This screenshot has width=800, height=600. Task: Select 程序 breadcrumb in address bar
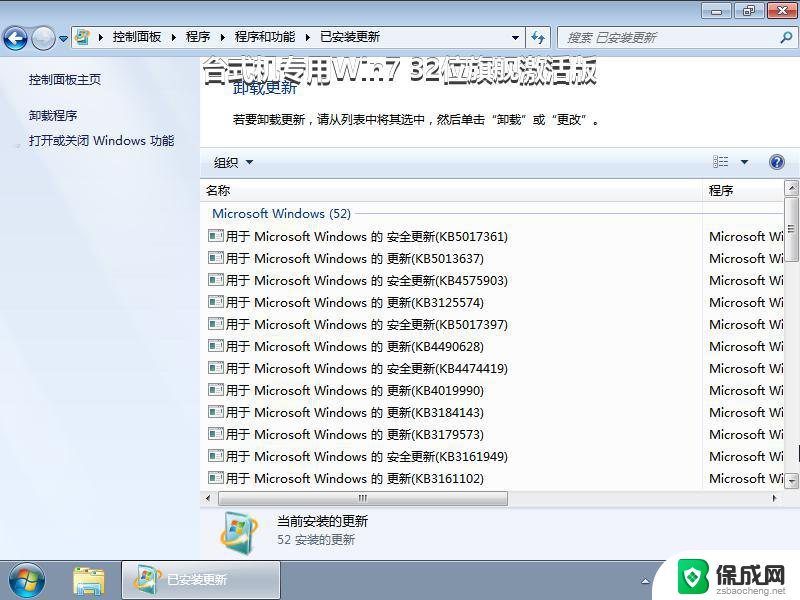coord(198,37)
